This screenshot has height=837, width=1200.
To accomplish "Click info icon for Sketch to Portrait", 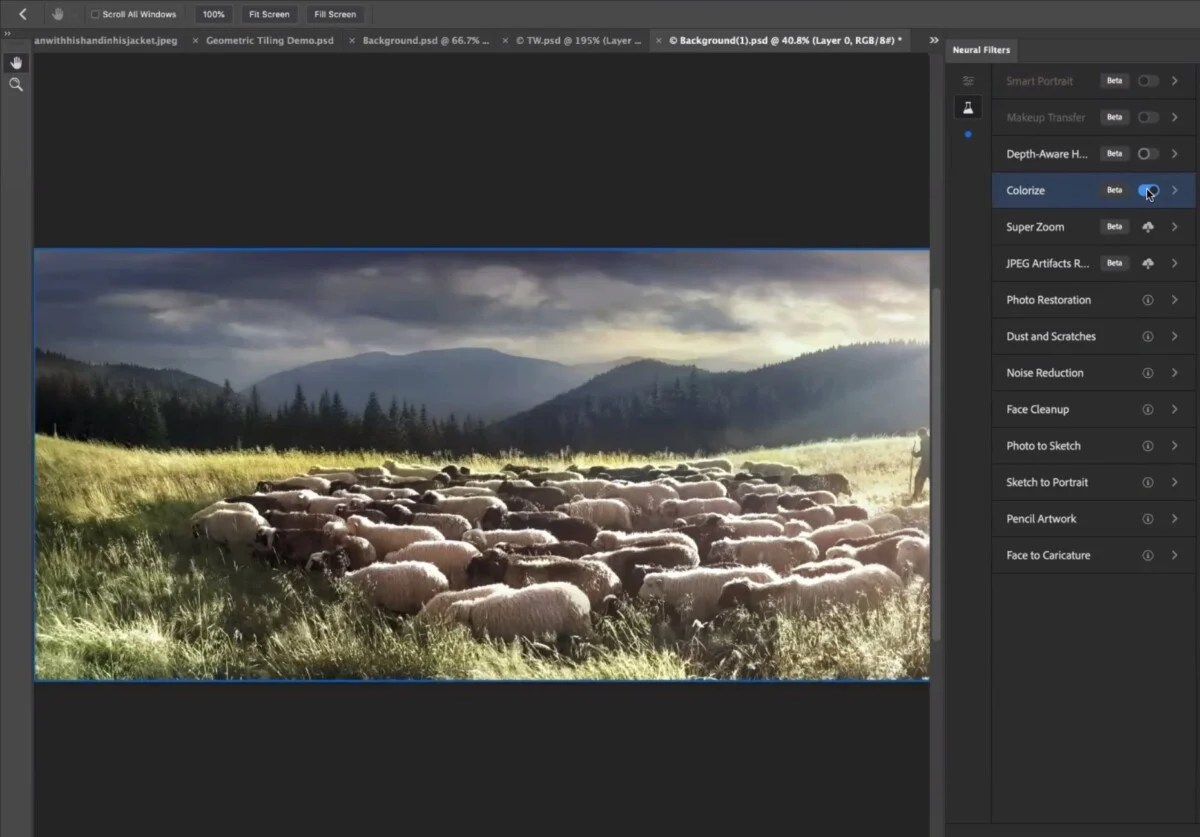I will pos(1148,482).
